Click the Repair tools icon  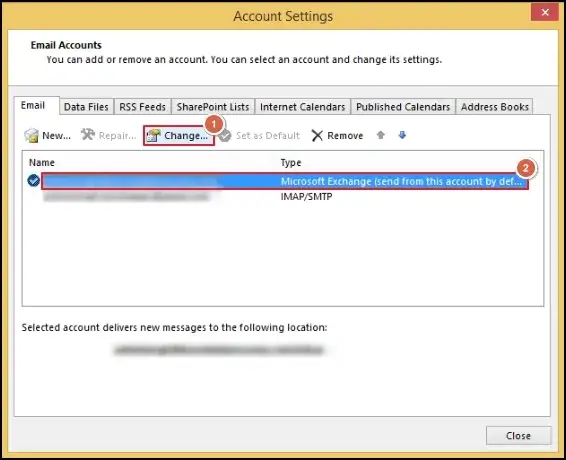coord(88,135)
